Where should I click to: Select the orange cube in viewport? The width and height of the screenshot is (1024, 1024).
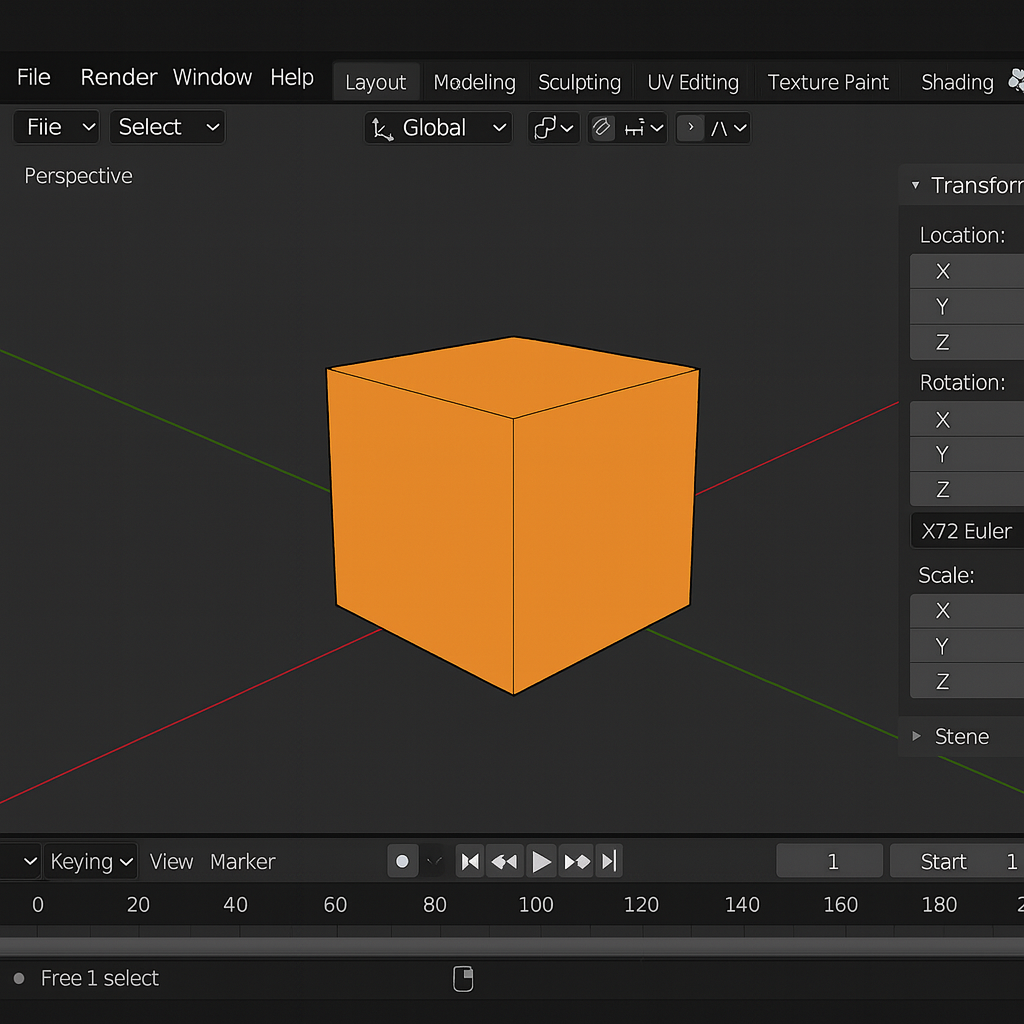coord(513,516)
